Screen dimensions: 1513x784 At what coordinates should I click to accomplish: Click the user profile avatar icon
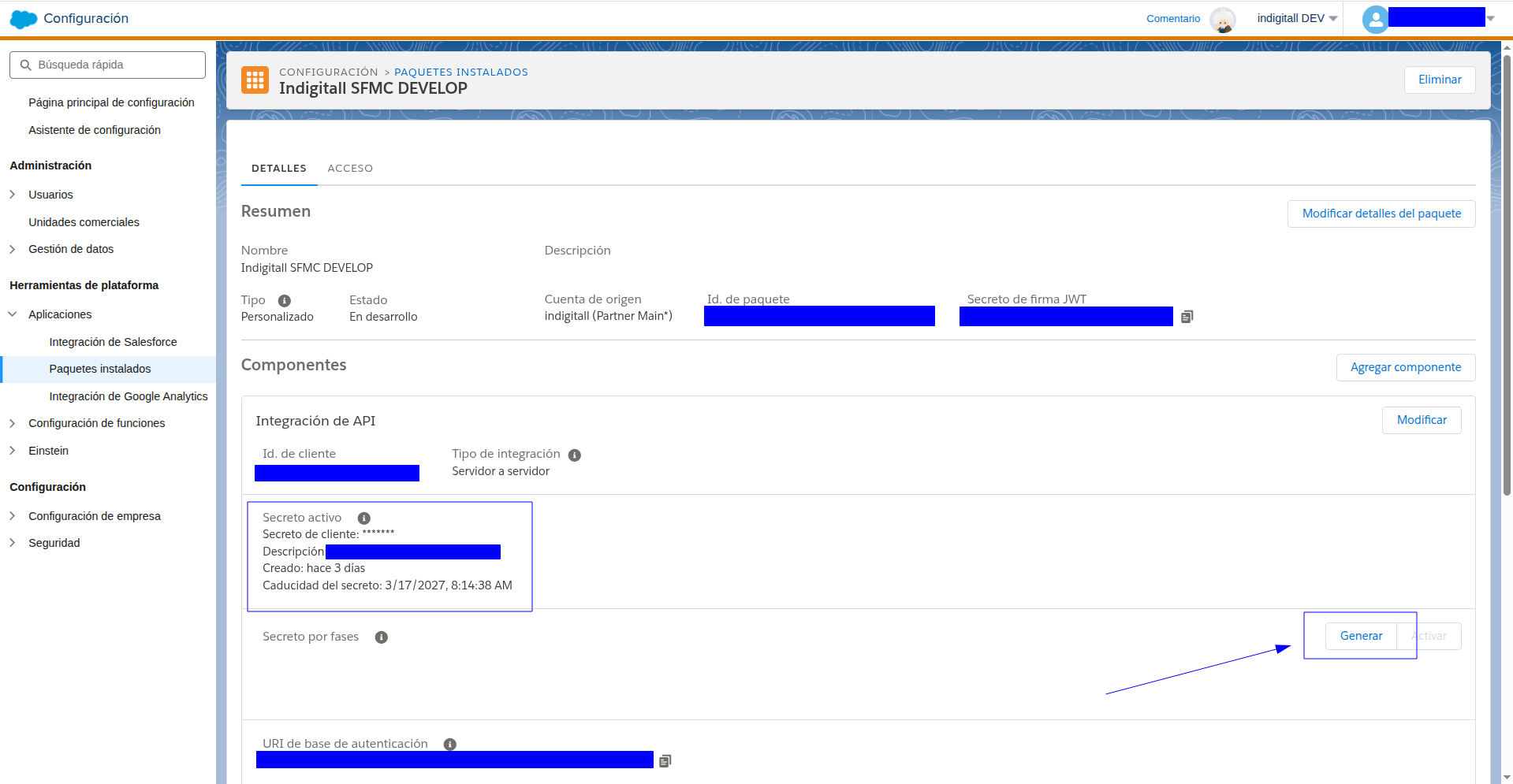click(1375, 19)
